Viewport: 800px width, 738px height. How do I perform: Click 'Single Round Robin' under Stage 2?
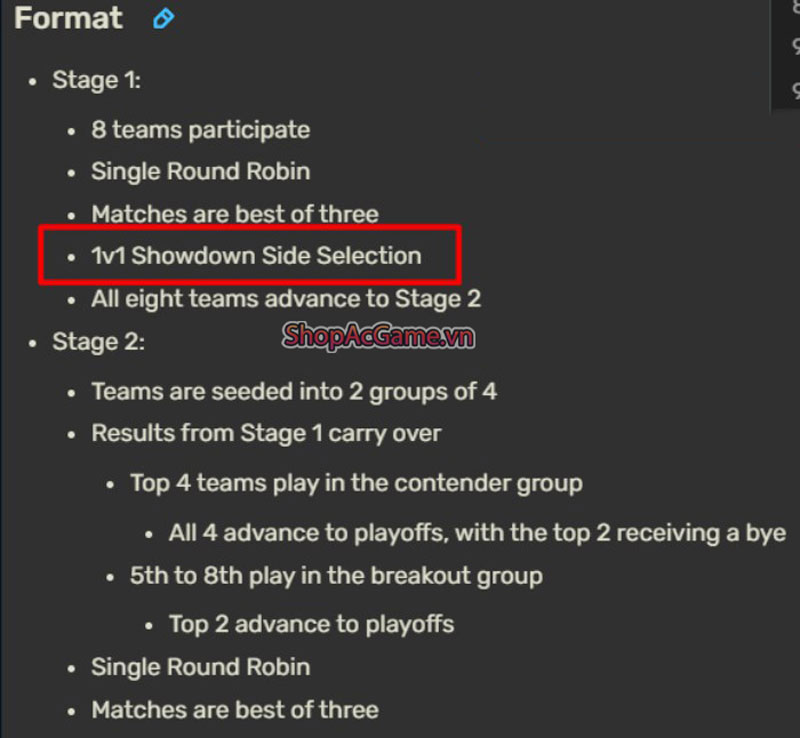[x=201, y=667]
